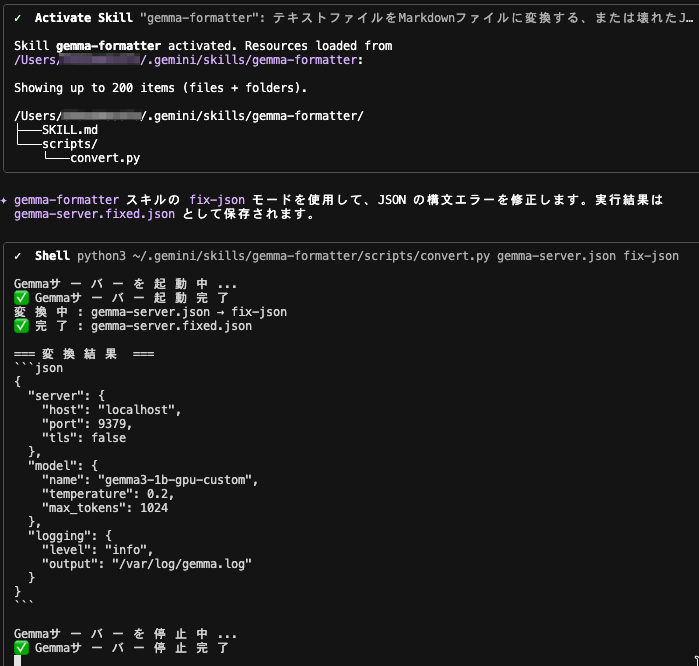Viewport: 699px width, 666px height.
Task: Click green check icon beside 完了: gemma-server.fixed.json
Action: (21, 326)
